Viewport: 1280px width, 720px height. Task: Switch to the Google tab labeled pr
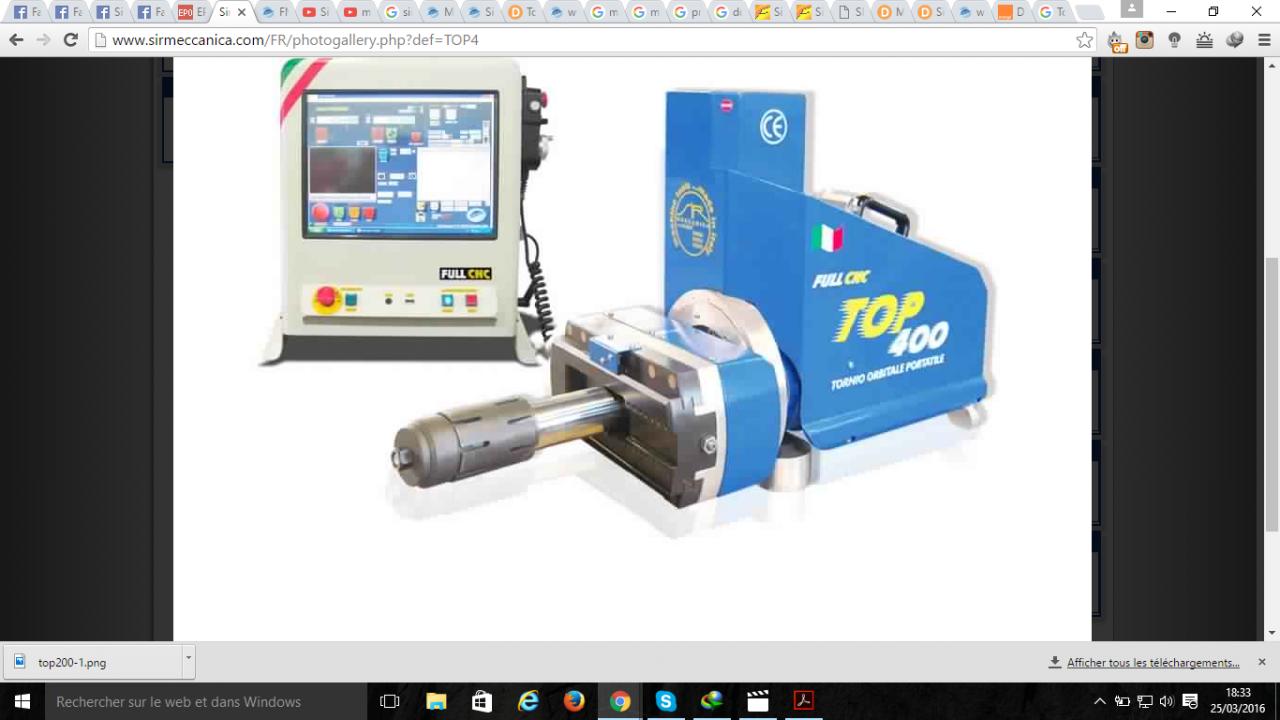point(686,13)
